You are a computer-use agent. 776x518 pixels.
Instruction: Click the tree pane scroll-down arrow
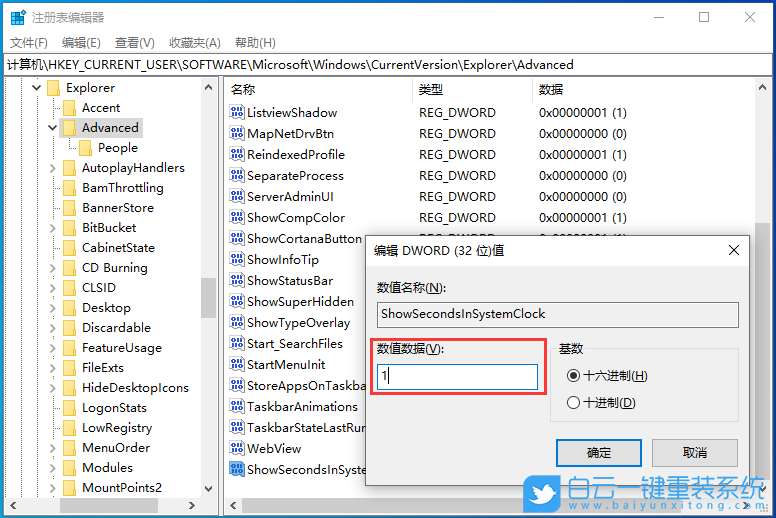pos(208,489)
